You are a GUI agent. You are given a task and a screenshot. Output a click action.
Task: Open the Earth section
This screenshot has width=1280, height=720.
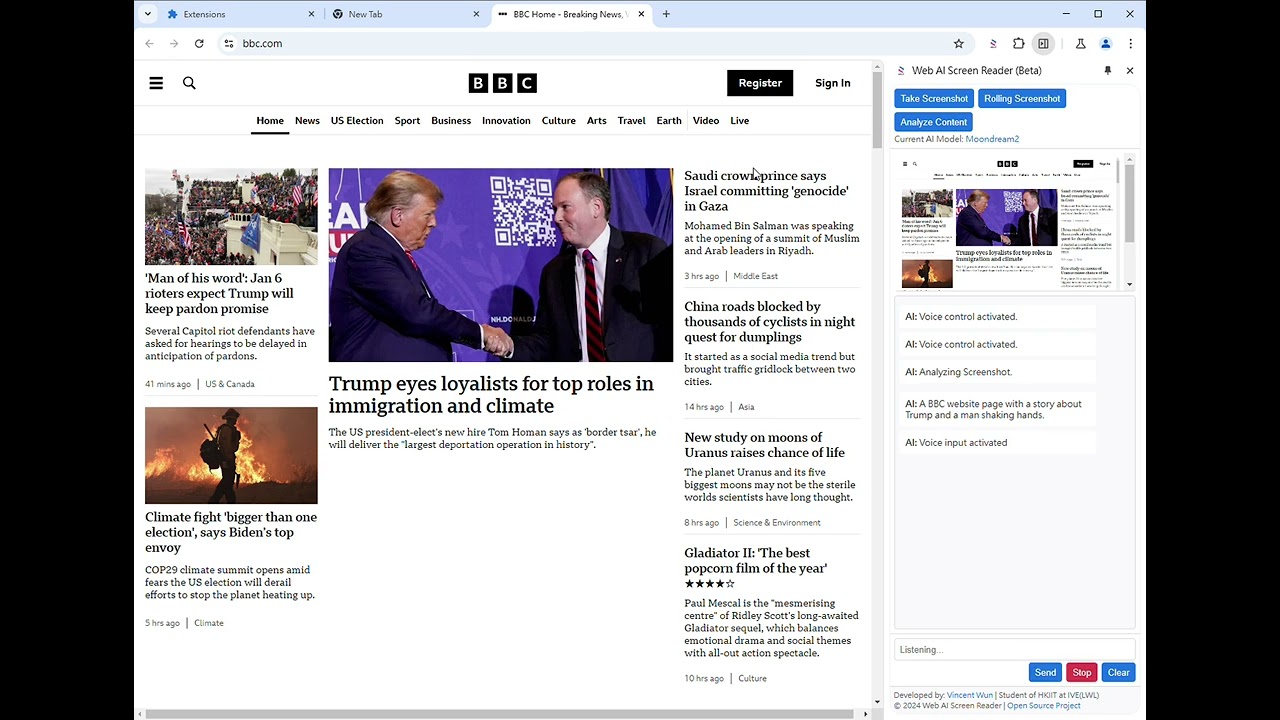669,120
